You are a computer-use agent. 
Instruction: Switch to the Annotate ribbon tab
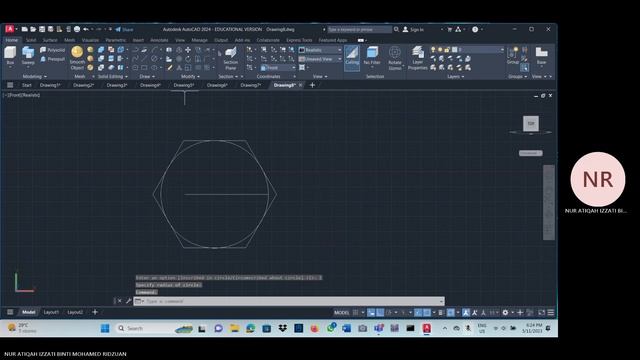(x=159, y=40)
